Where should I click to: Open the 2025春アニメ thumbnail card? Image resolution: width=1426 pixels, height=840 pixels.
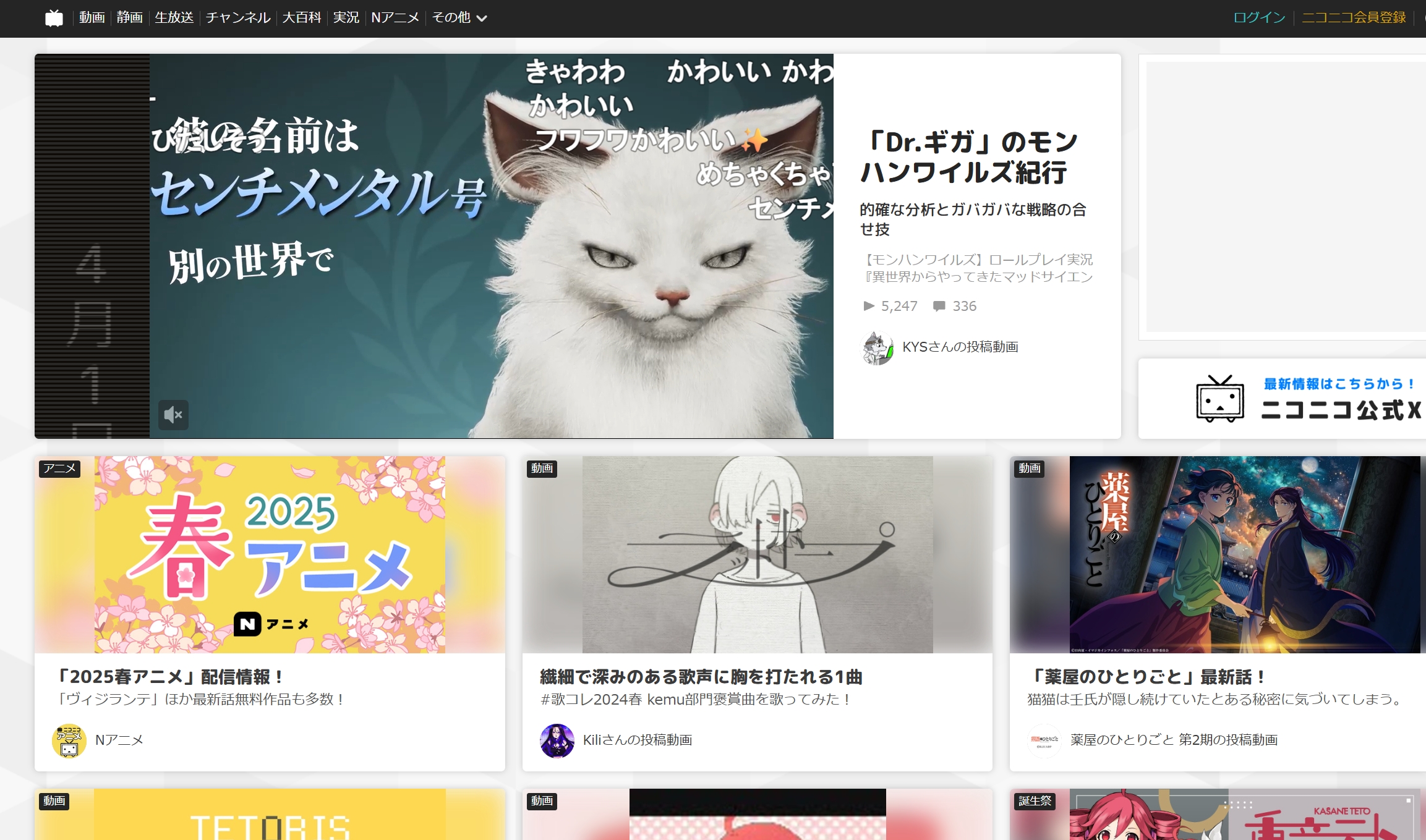tap(270, 554)
